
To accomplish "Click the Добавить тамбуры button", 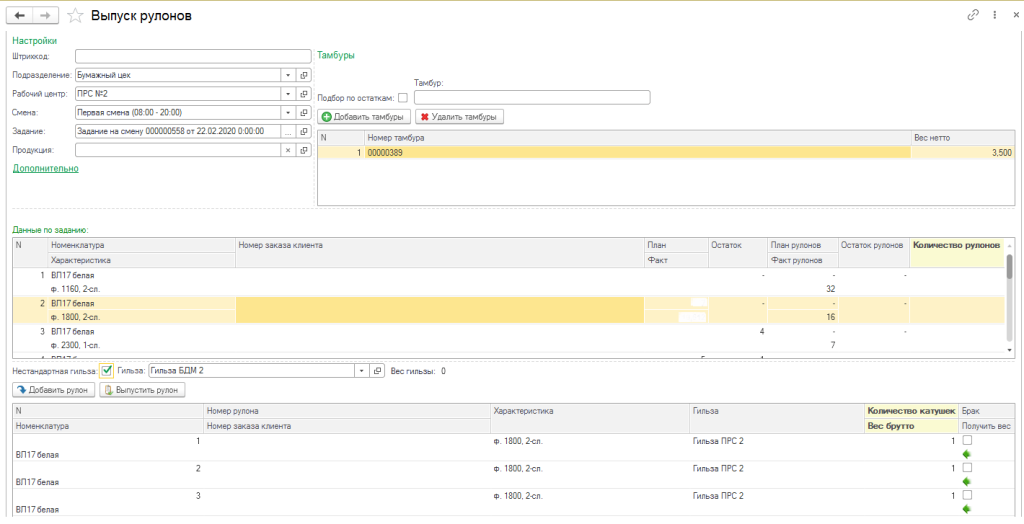I will [x=364, y=117].
